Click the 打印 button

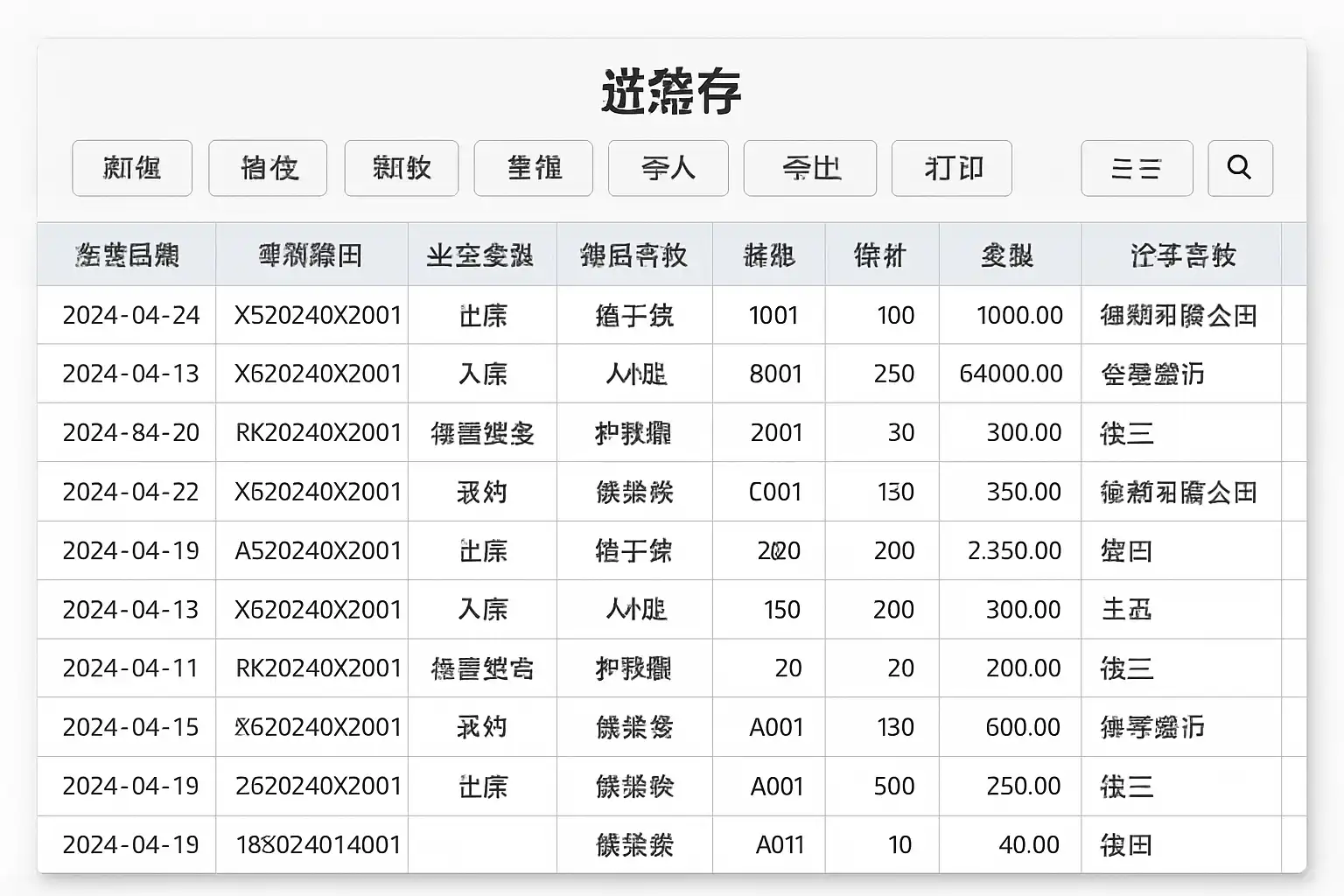click(x=952, y=168)
